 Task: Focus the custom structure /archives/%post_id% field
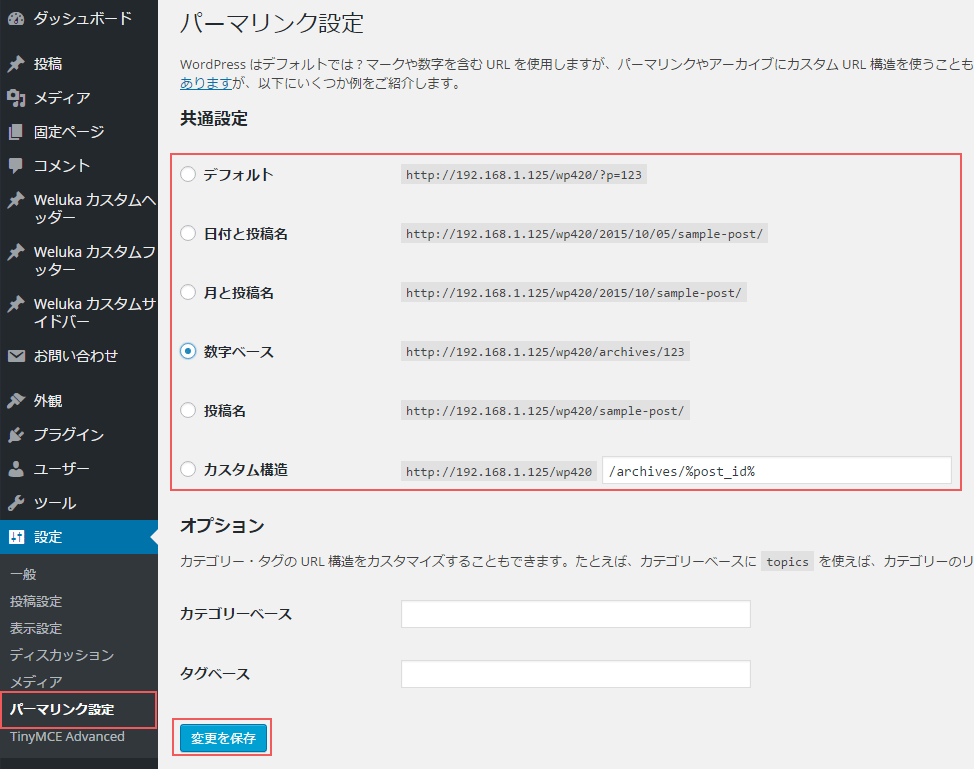[x=776, y=470]
